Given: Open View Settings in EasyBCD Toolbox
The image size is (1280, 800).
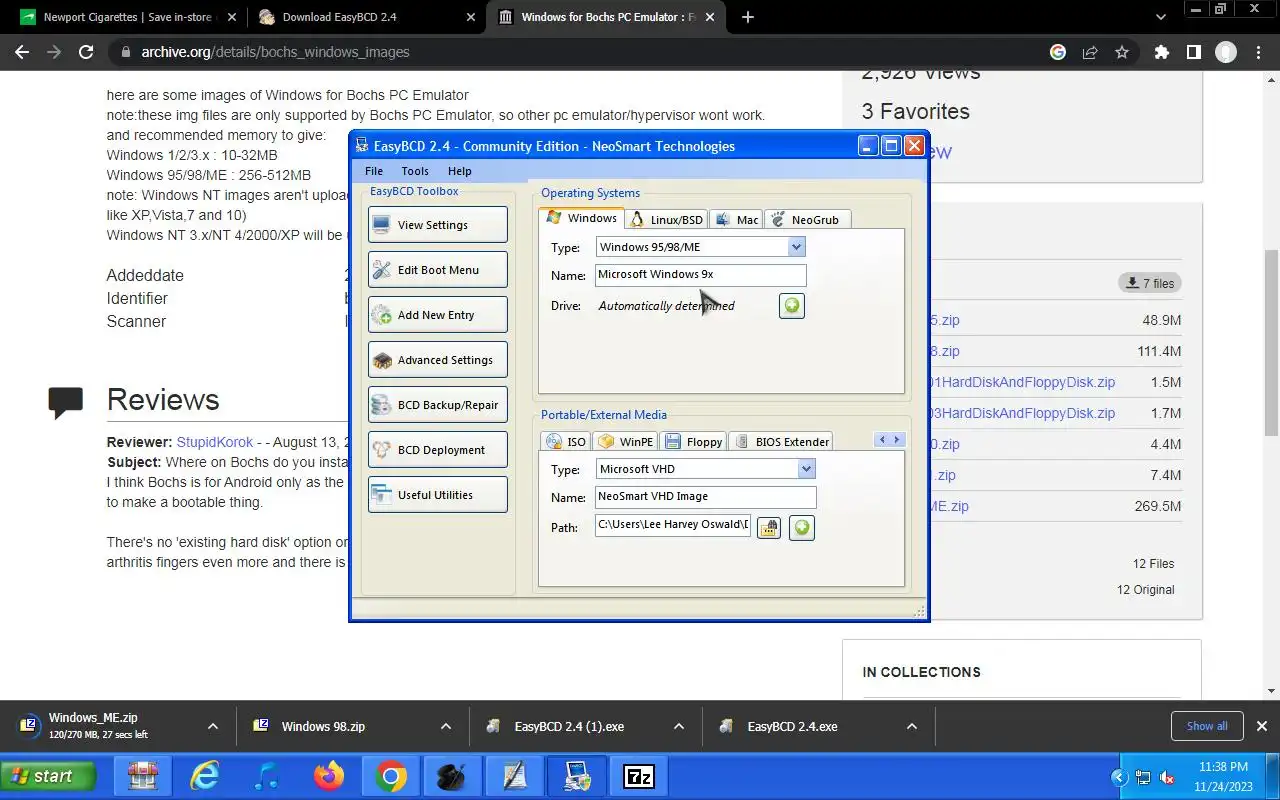Looking at the screenshot, I should click(437, 225).
